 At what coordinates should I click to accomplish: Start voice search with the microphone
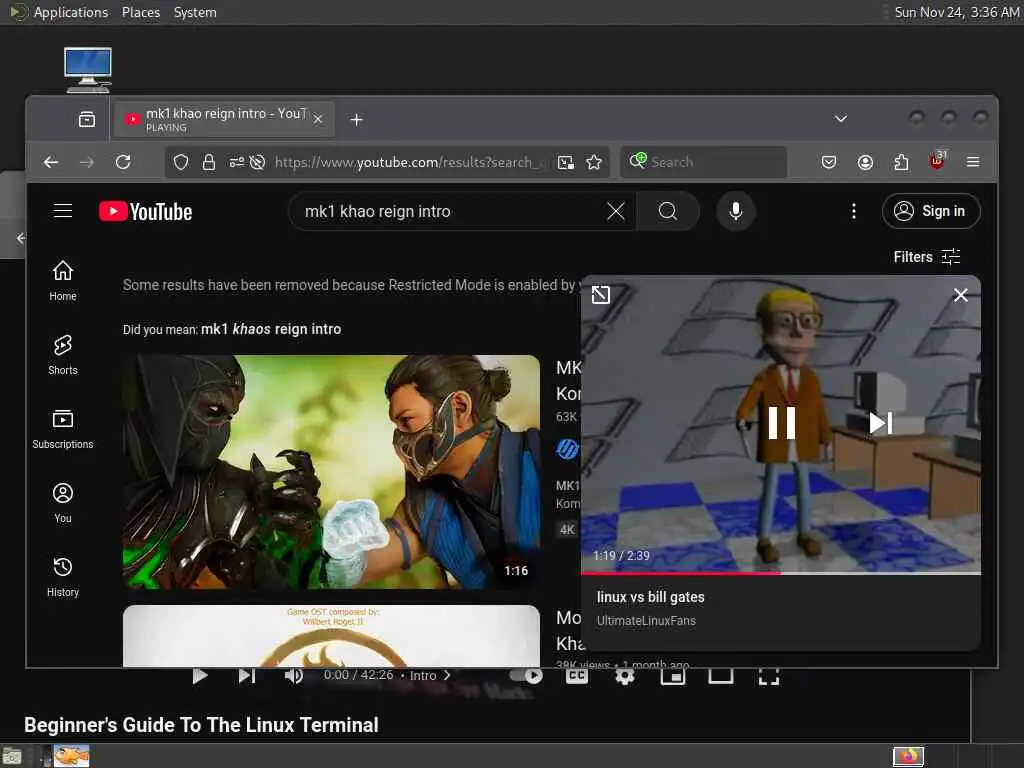(x=735, y=211)
